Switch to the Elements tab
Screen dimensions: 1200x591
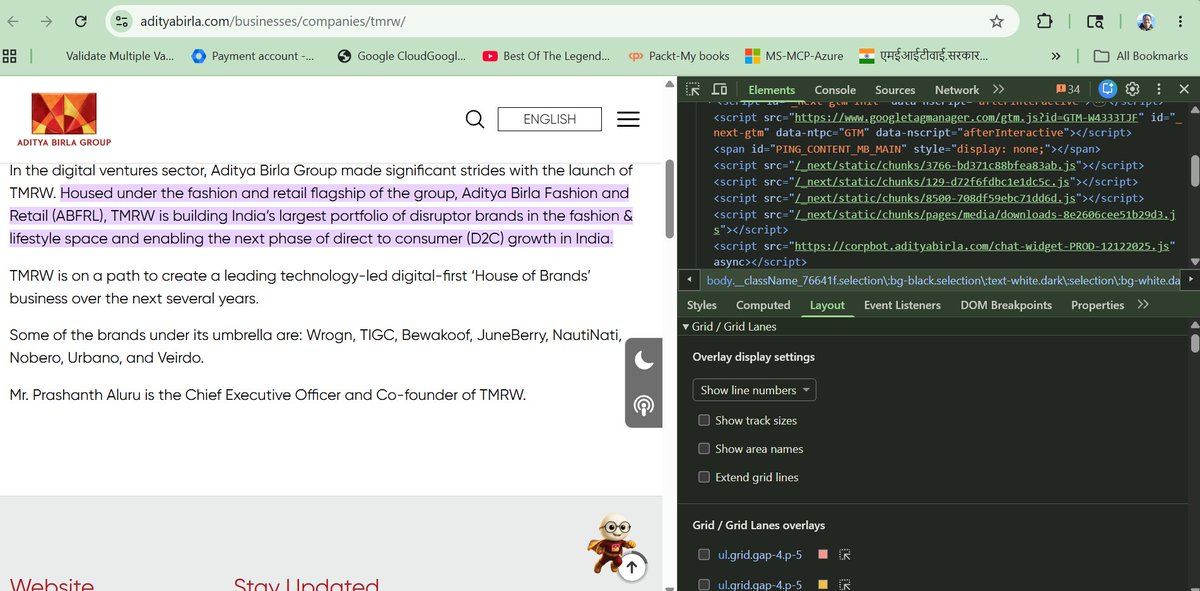tap(771, 90)
